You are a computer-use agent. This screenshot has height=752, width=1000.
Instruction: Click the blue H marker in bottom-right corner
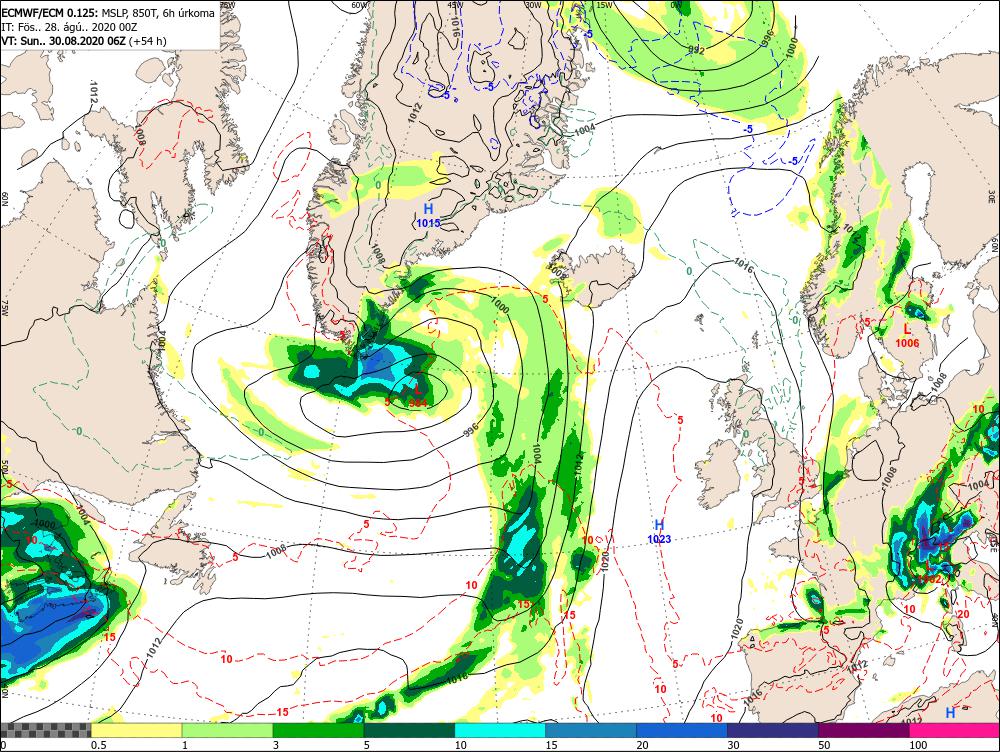point(950,712)
